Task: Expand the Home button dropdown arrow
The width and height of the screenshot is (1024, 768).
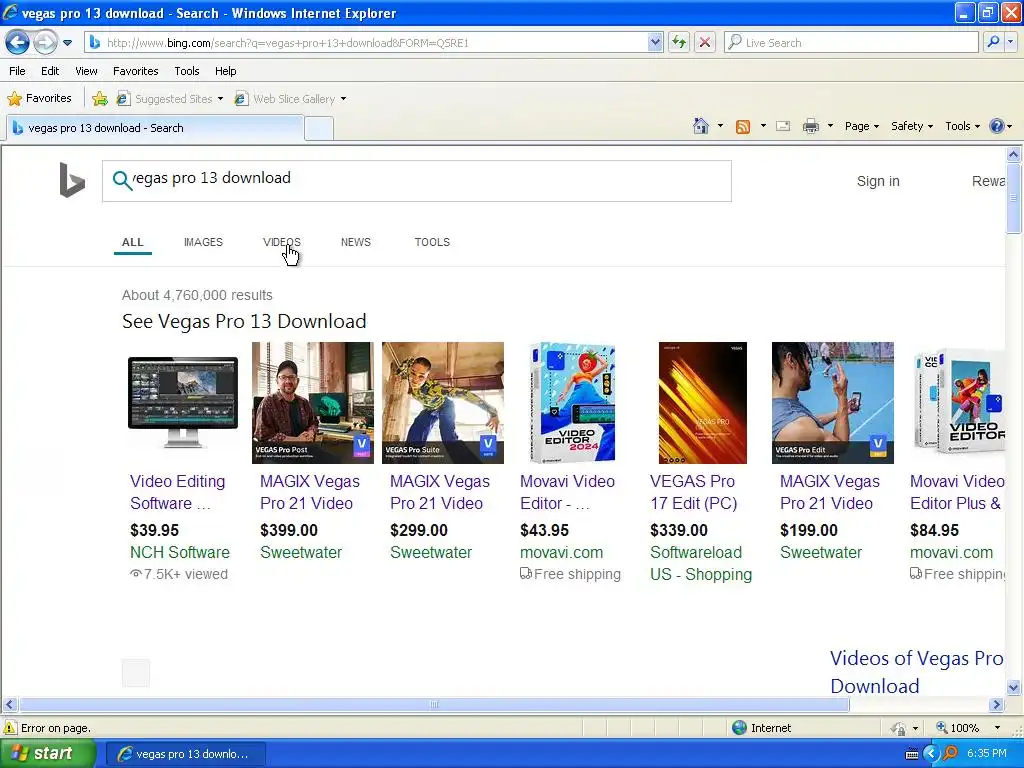Action: 720,126
